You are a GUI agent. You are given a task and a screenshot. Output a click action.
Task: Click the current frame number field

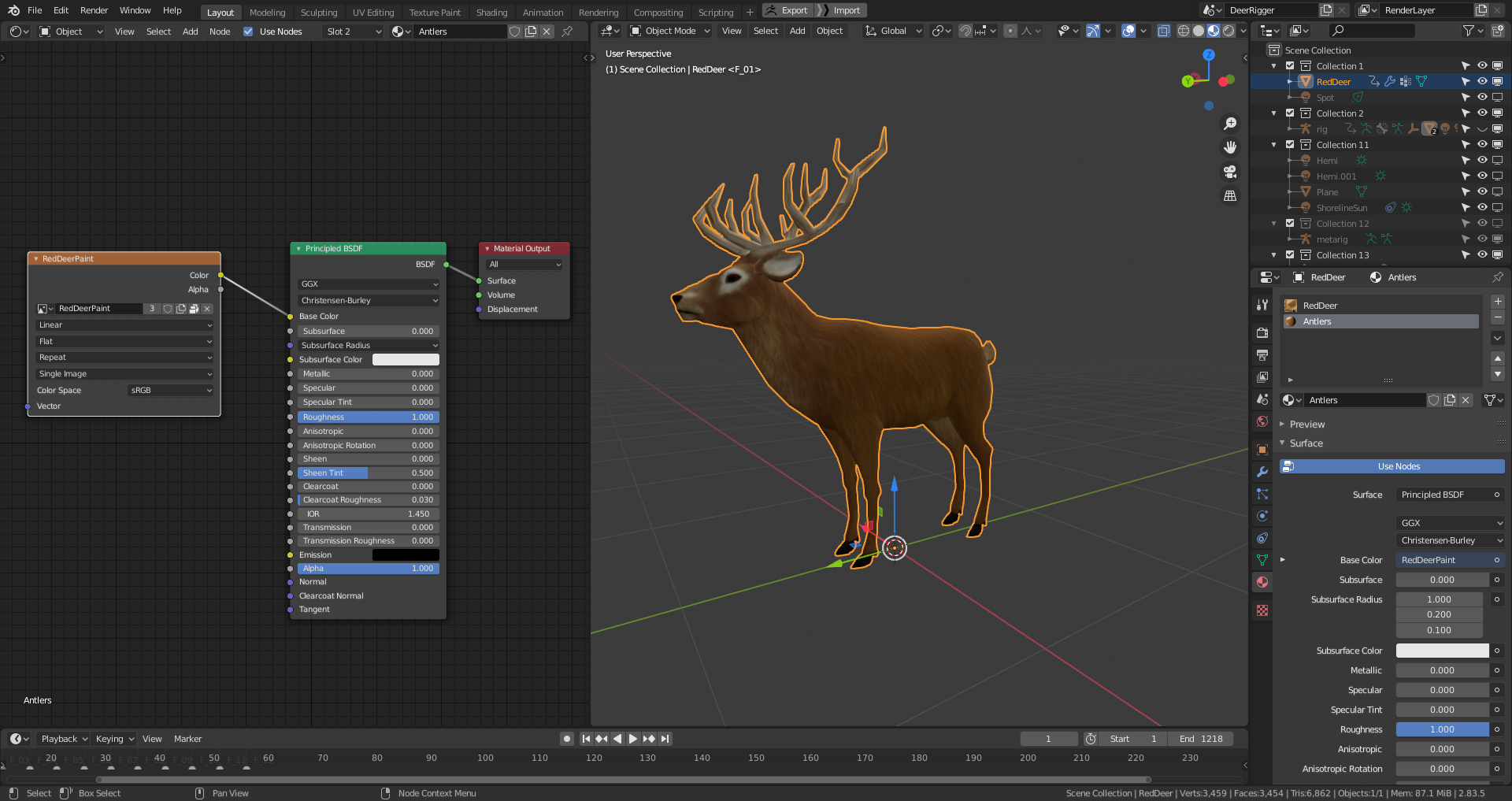tap(1049, 738)
